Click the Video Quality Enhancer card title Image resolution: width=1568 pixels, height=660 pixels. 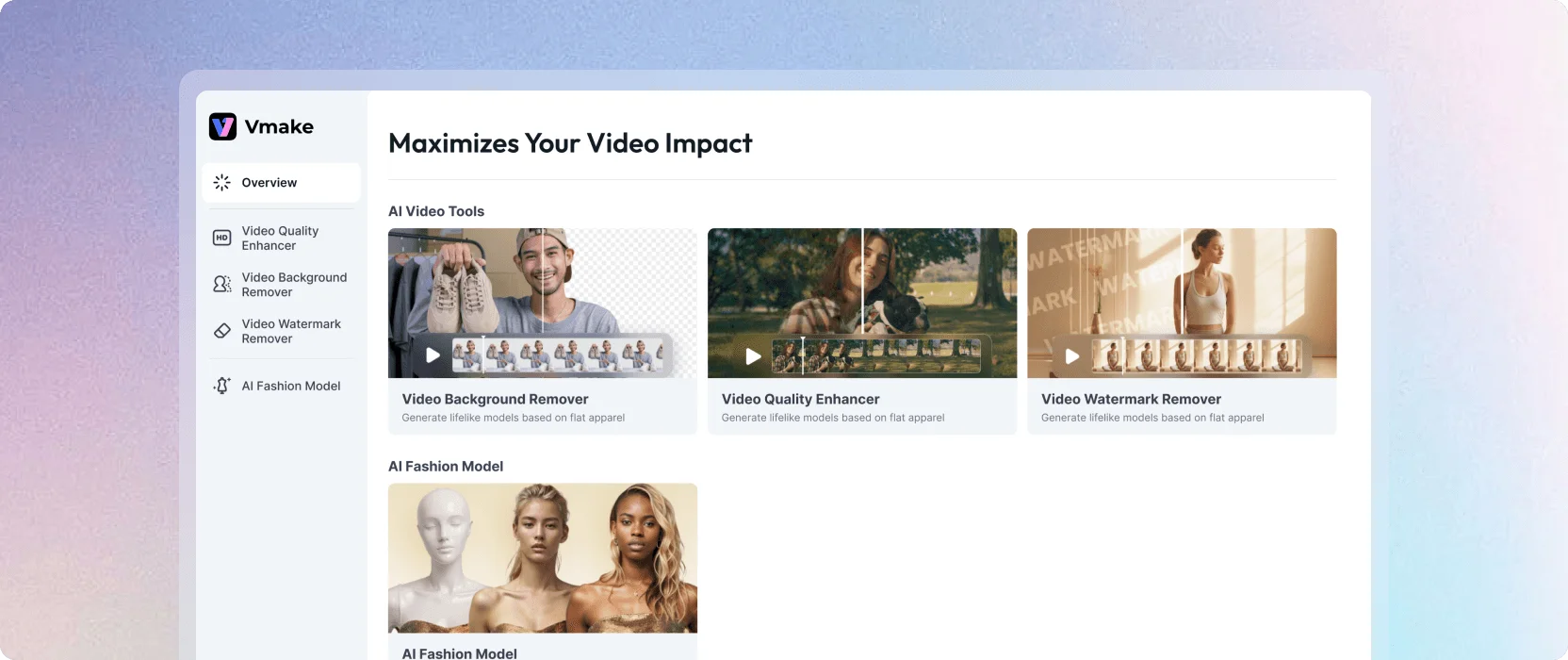[800, 399]
